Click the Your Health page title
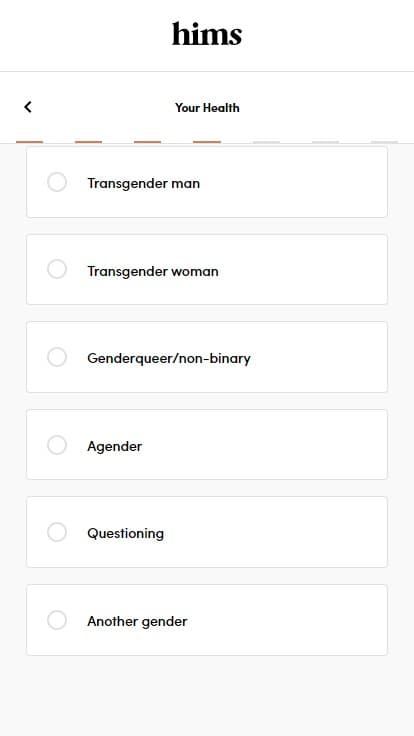414x736 pixels. [207, 107]
